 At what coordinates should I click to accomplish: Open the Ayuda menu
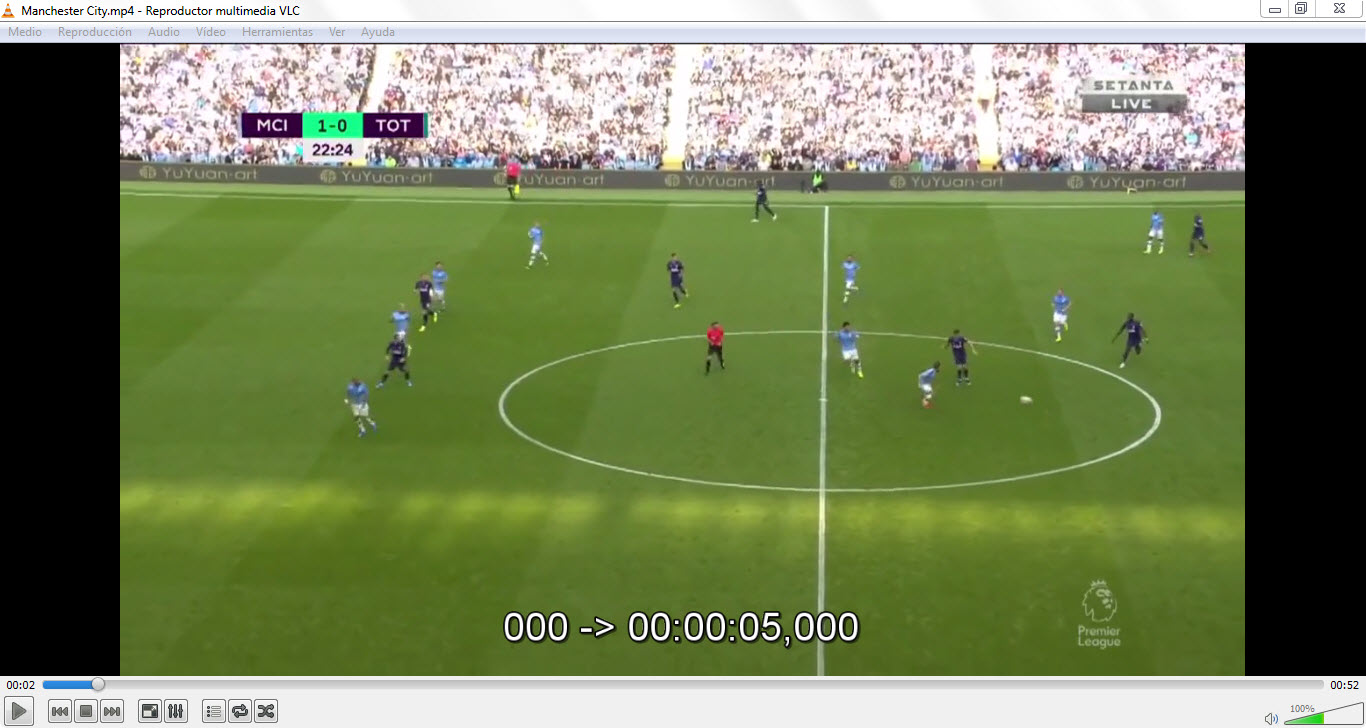[x=378, y=32]
